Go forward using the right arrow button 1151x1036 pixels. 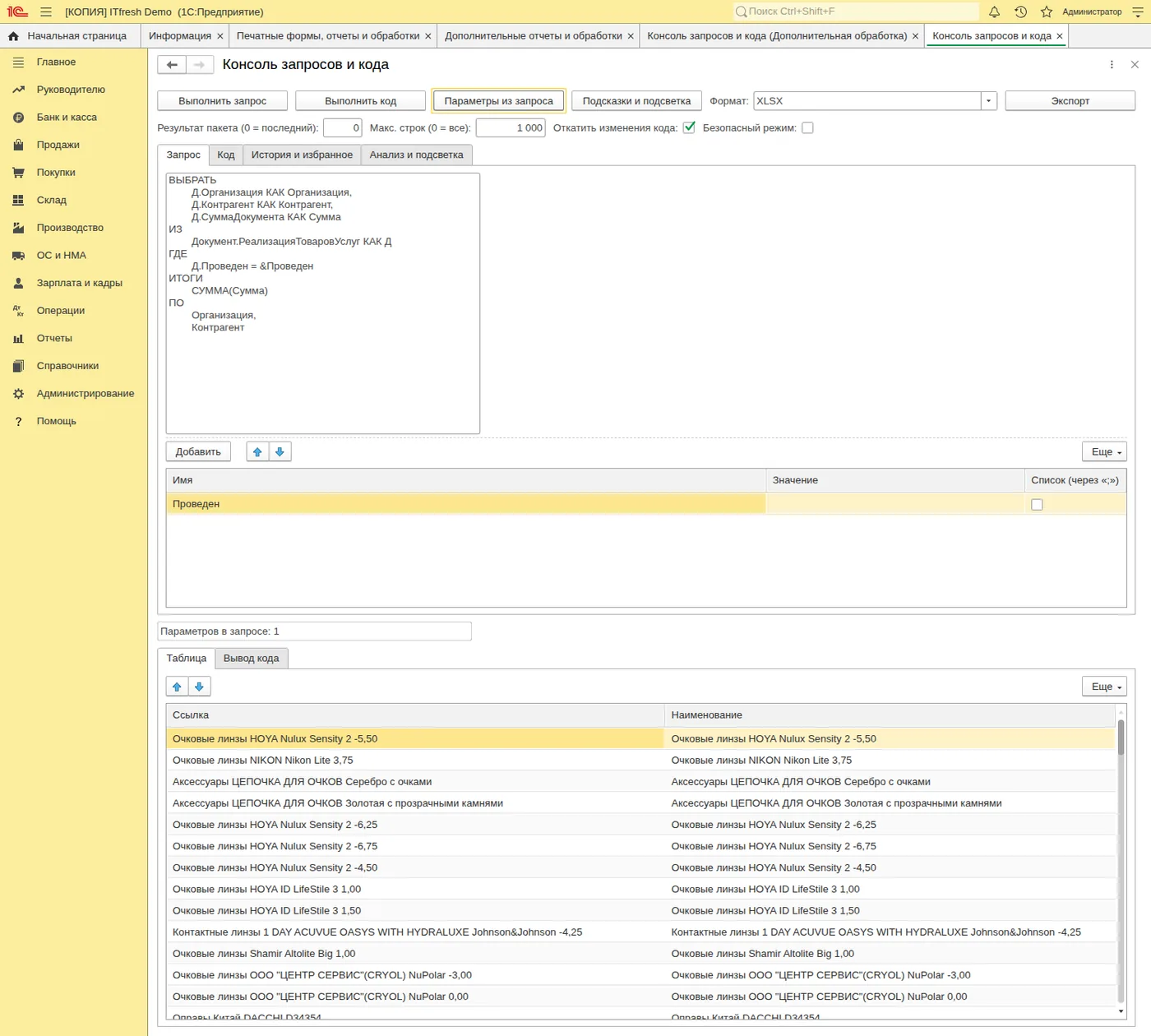(199, 65)
